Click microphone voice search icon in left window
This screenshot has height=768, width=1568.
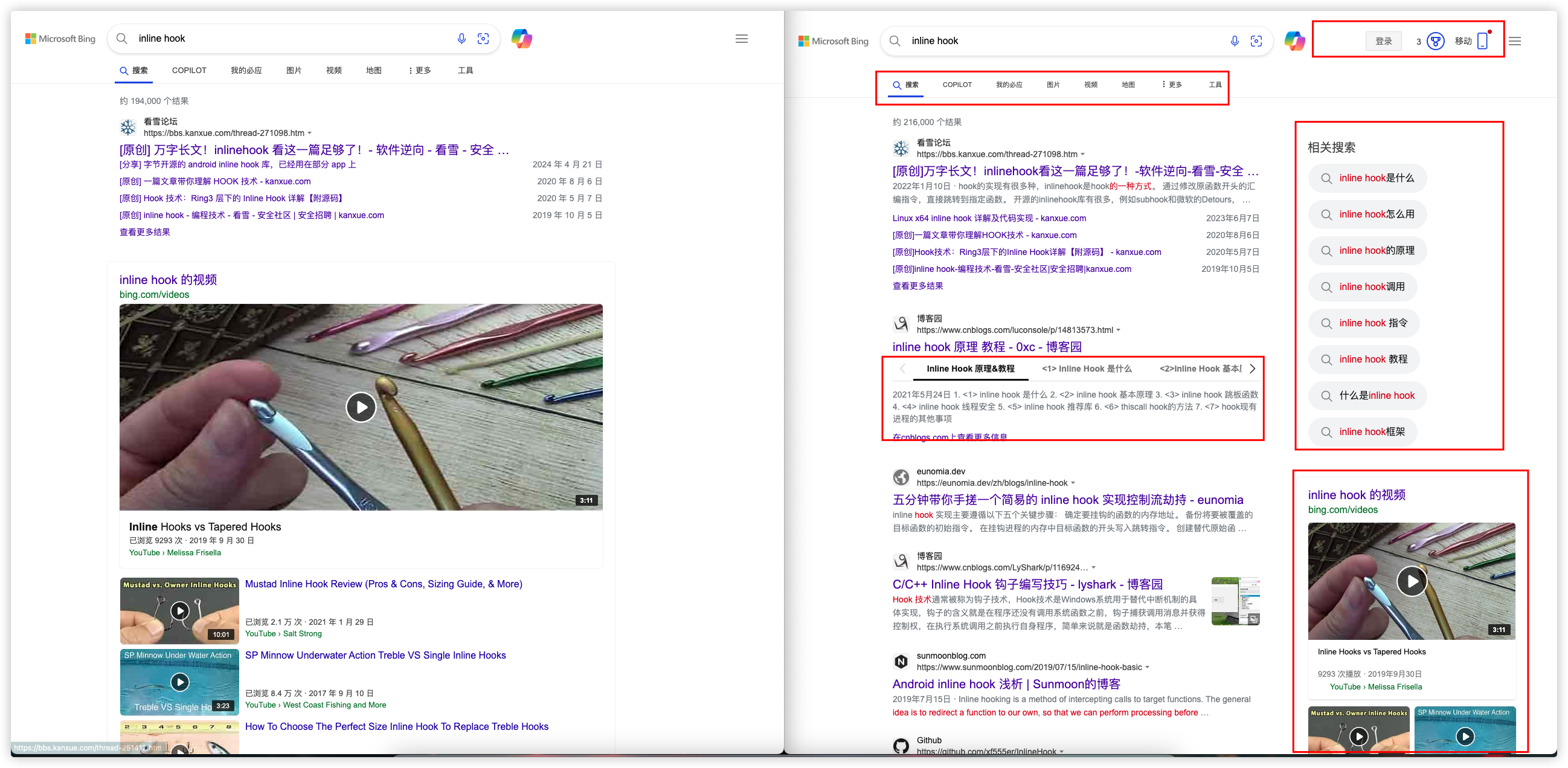(x=461, y=38)
